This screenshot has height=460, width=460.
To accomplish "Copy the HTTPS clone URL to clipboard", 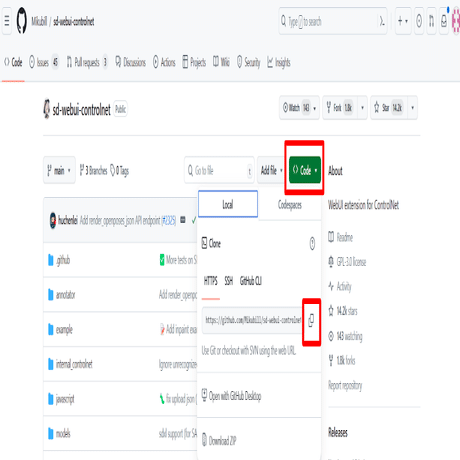I will pyautogui.click(x=311, y=321).
